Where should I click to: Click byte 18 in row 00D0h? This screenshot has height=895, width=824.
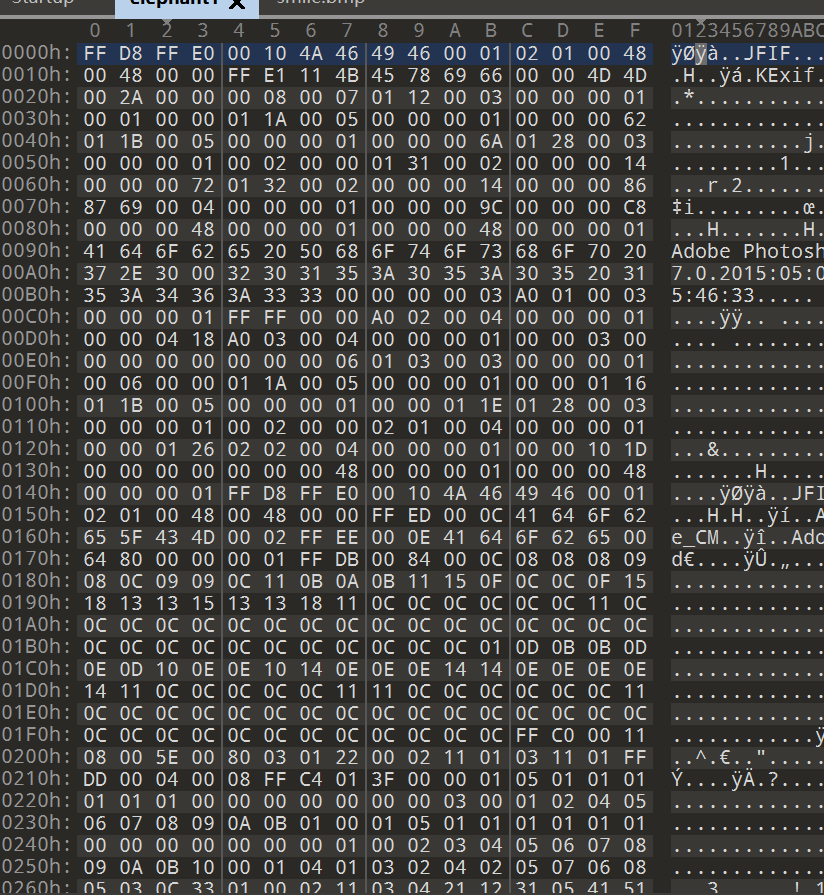(203, 340)
